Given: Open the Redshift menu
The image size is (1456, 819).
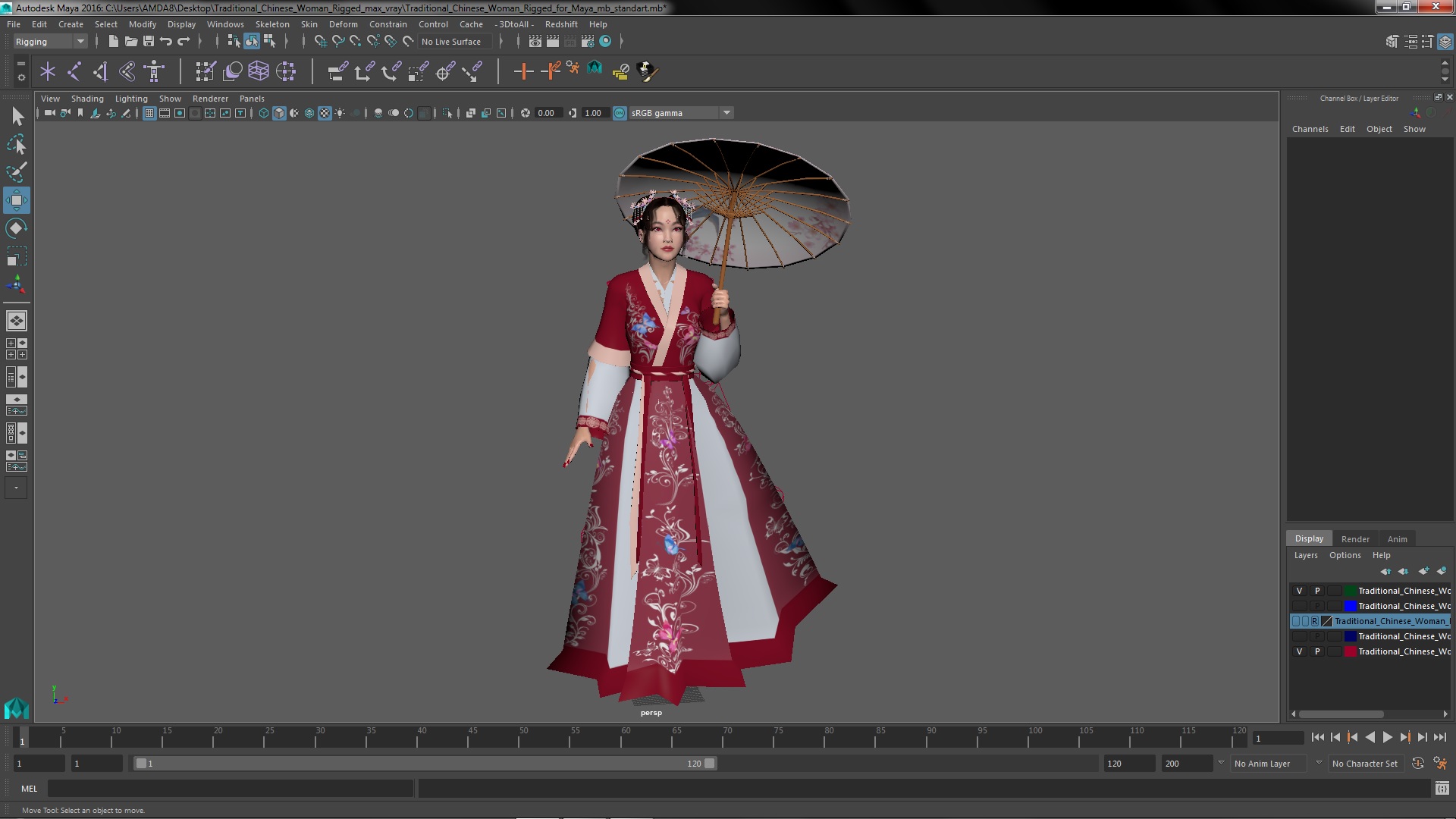Looking at the screenshot, I should (x=561, y=24).
